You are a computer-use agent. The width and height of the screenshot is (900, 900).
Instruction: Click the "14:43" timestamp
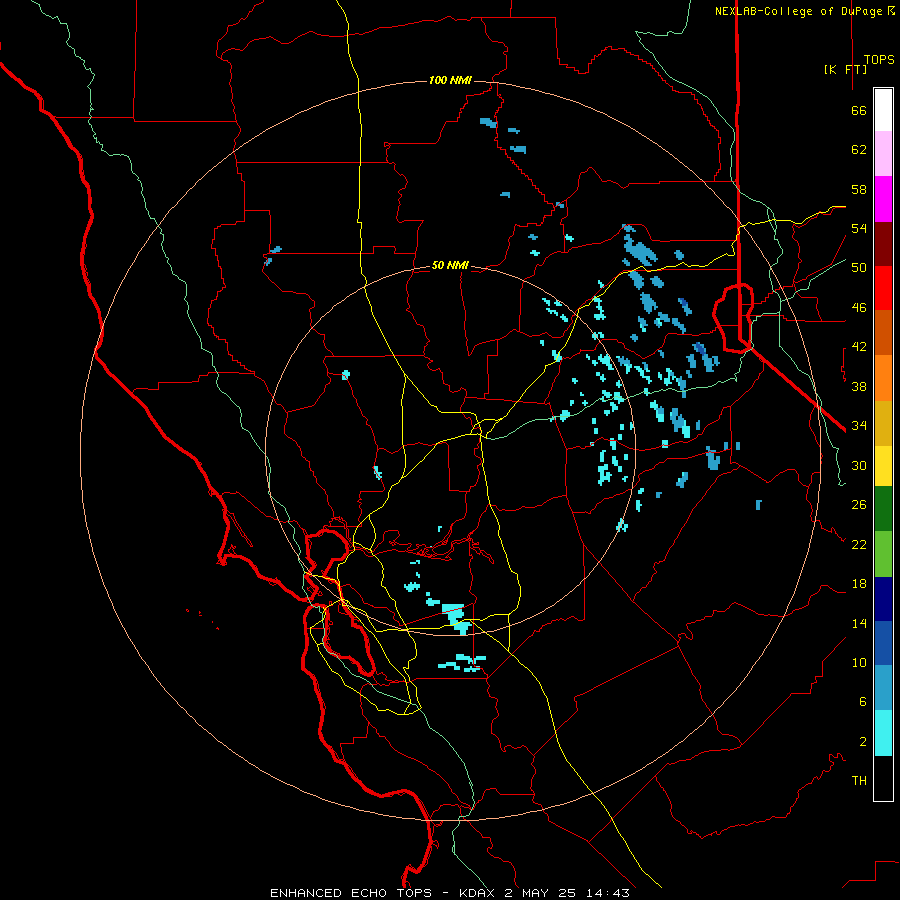coord(608,893)
